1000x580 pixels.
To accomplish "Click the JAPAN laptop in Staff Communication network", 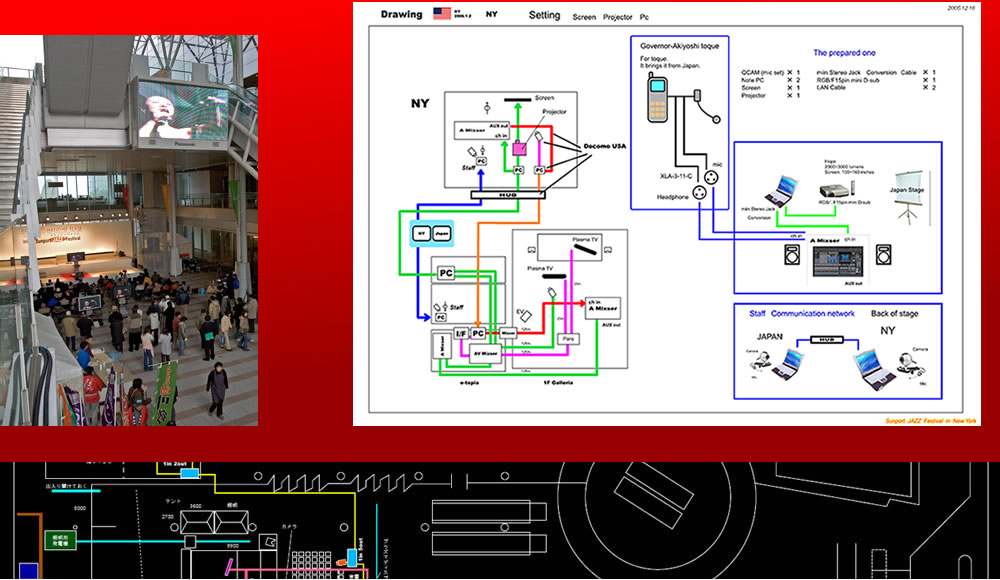I will 788,365.
